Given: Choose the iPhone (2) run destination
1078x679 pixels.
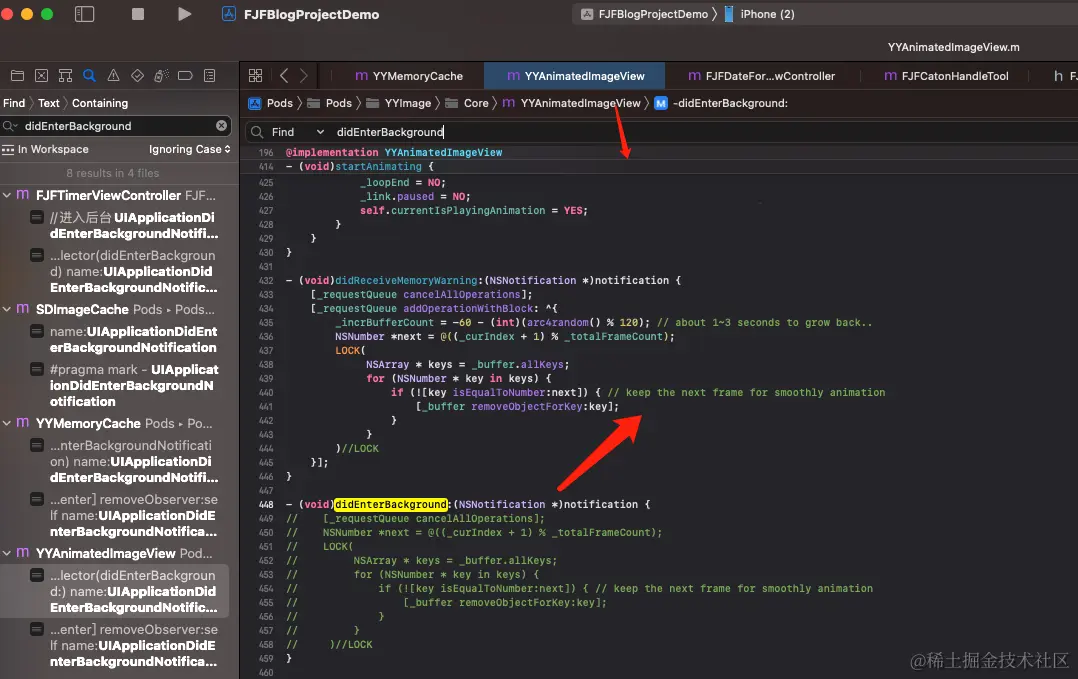Looking at the screenshot, I should click(760, 14).
